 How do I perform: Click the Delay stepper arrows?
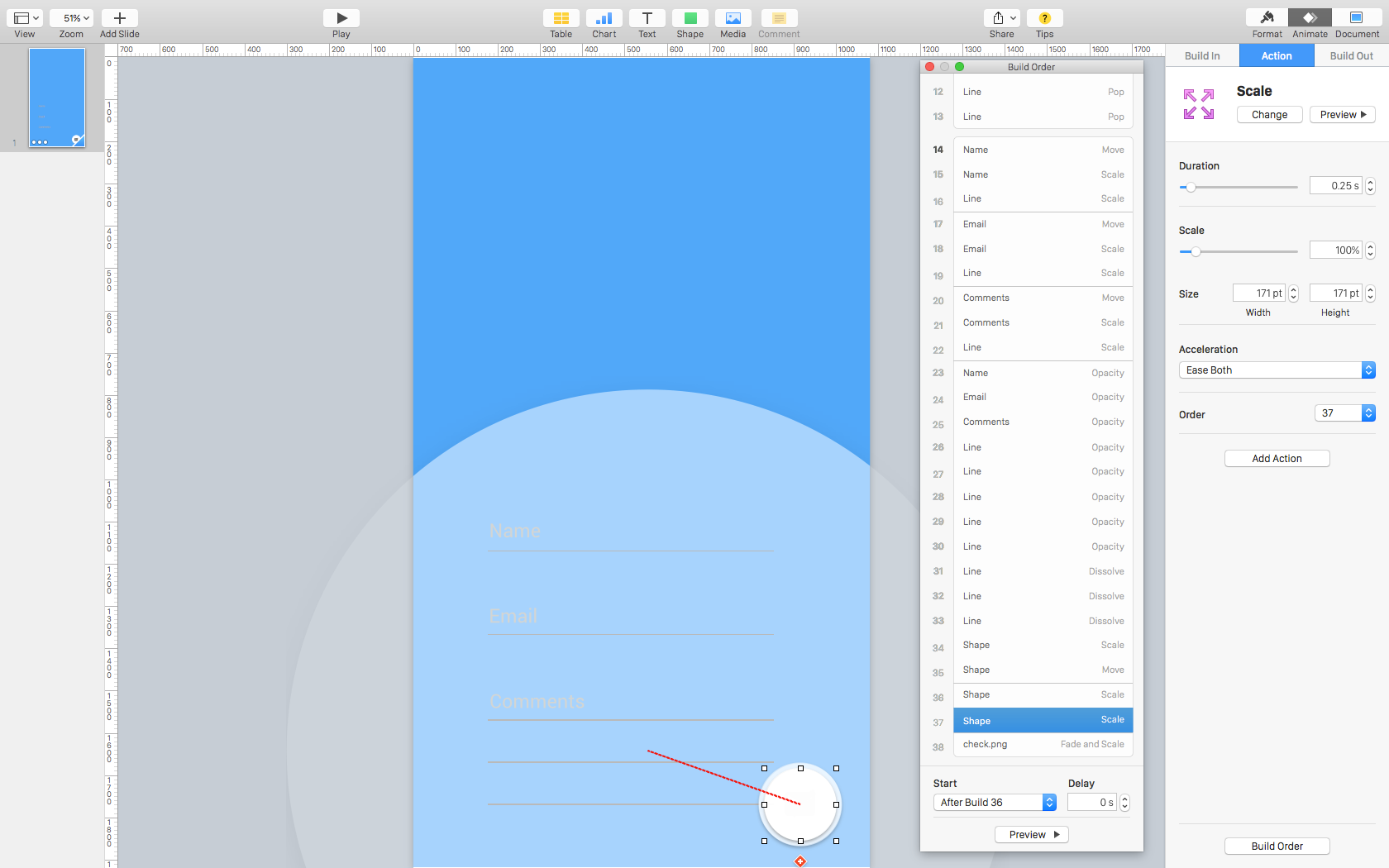tap(1125, 803)
